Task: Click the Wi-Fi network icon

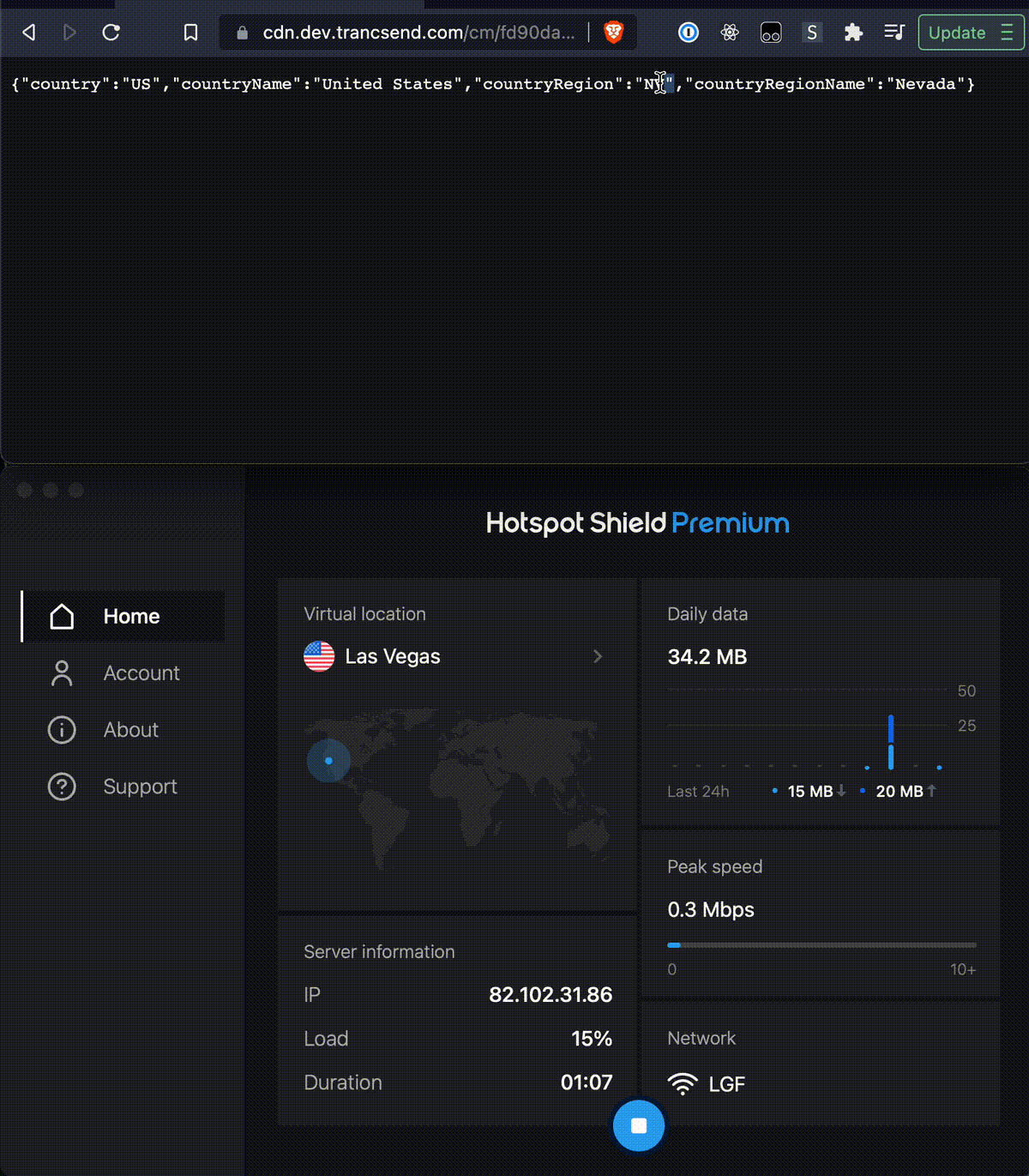Action: click(x=683, y=1084)
